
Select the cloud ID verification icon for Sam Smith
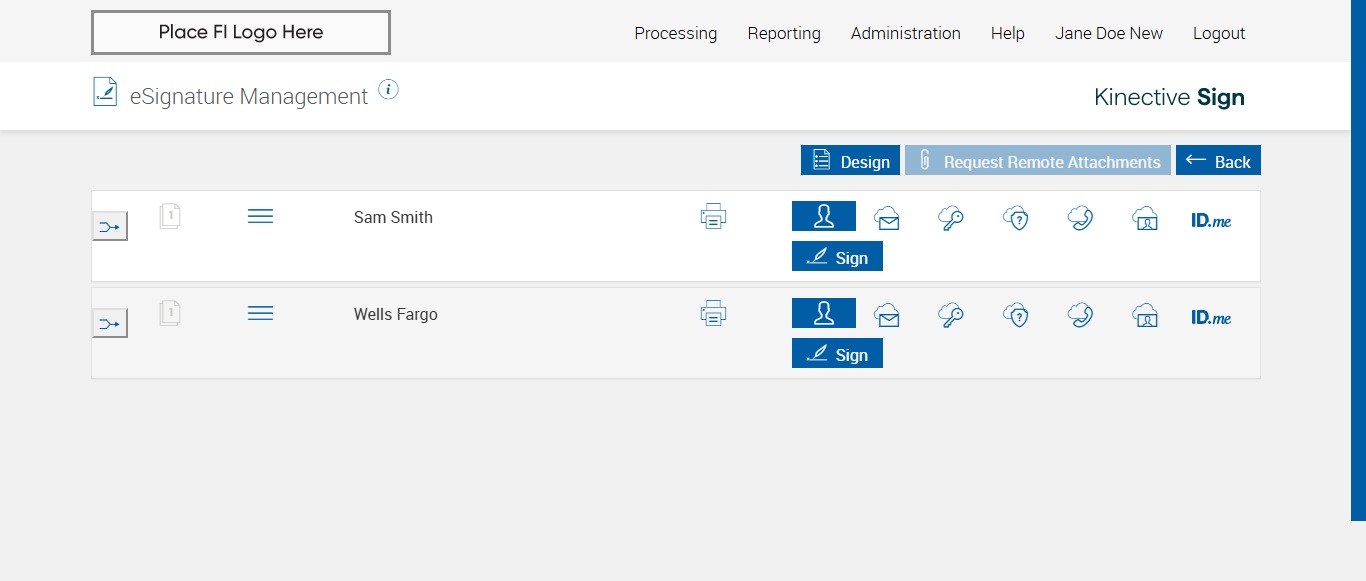click(1145, 218)
